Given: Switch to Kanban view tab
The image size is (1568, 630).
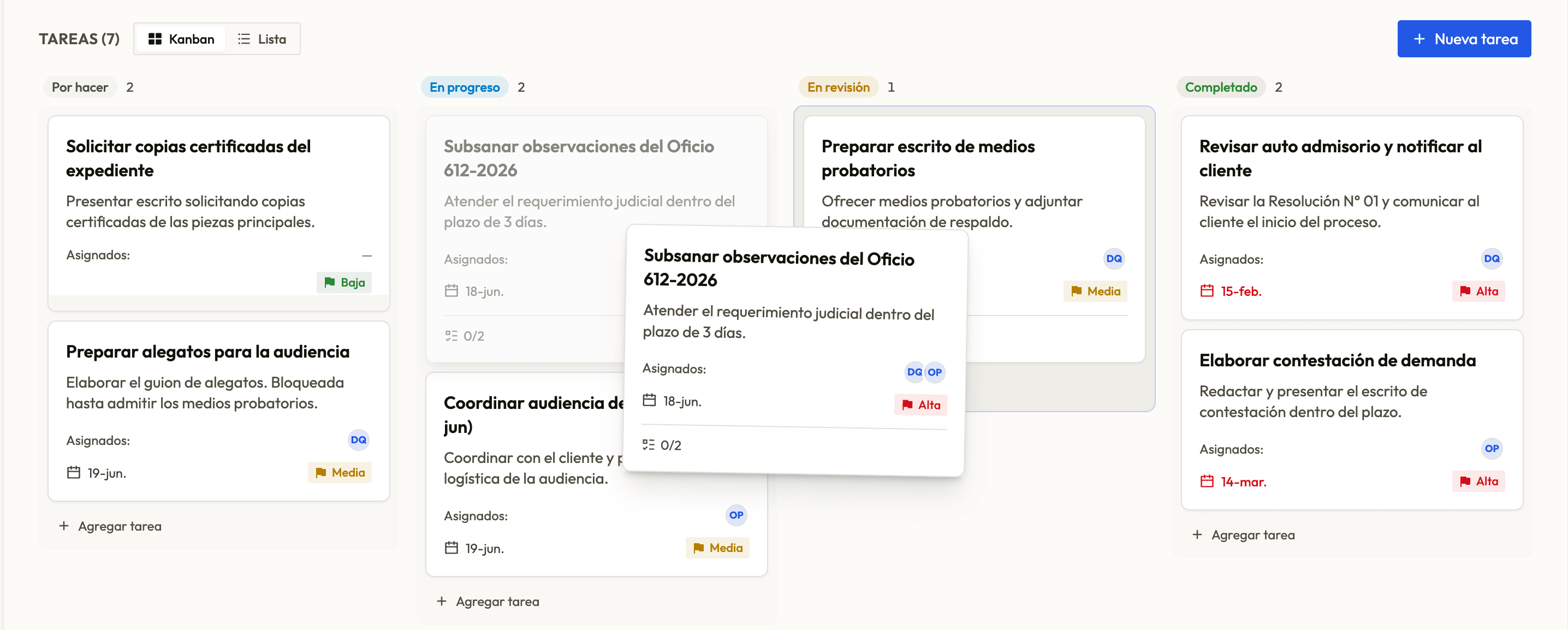Looking at the screenshot, I should click(181, 39).
